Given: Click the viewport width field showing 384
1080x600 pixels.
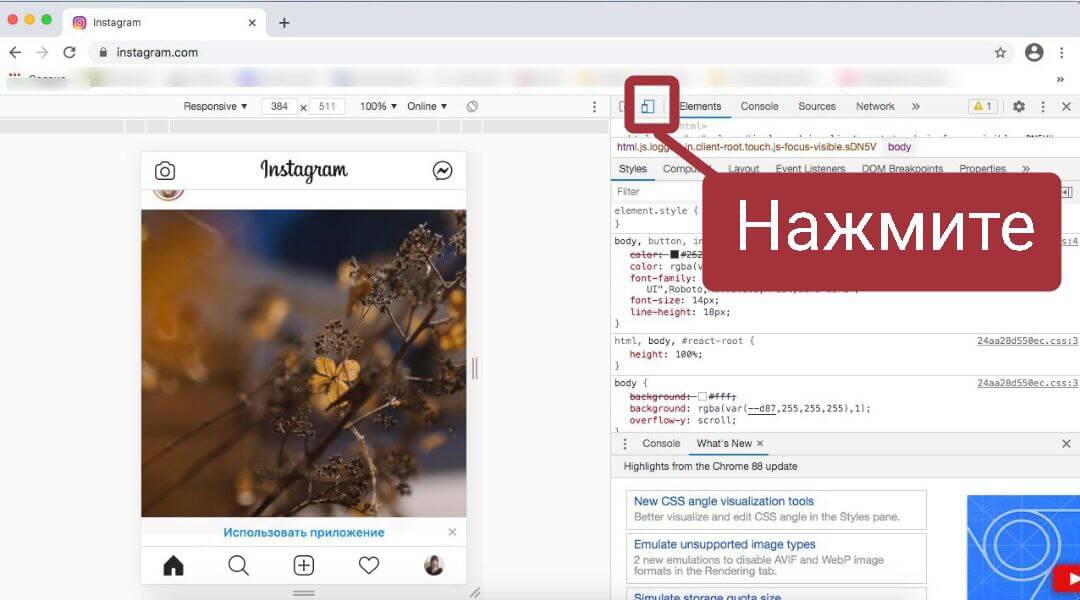Looking at the screenshot, I should click(280, 106).
